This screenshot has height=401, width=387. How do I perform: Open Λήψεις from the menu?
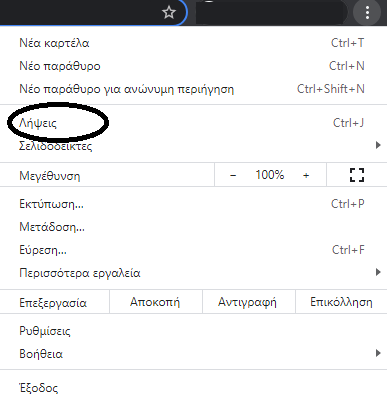pyautogui.click(x=193, y=123)
